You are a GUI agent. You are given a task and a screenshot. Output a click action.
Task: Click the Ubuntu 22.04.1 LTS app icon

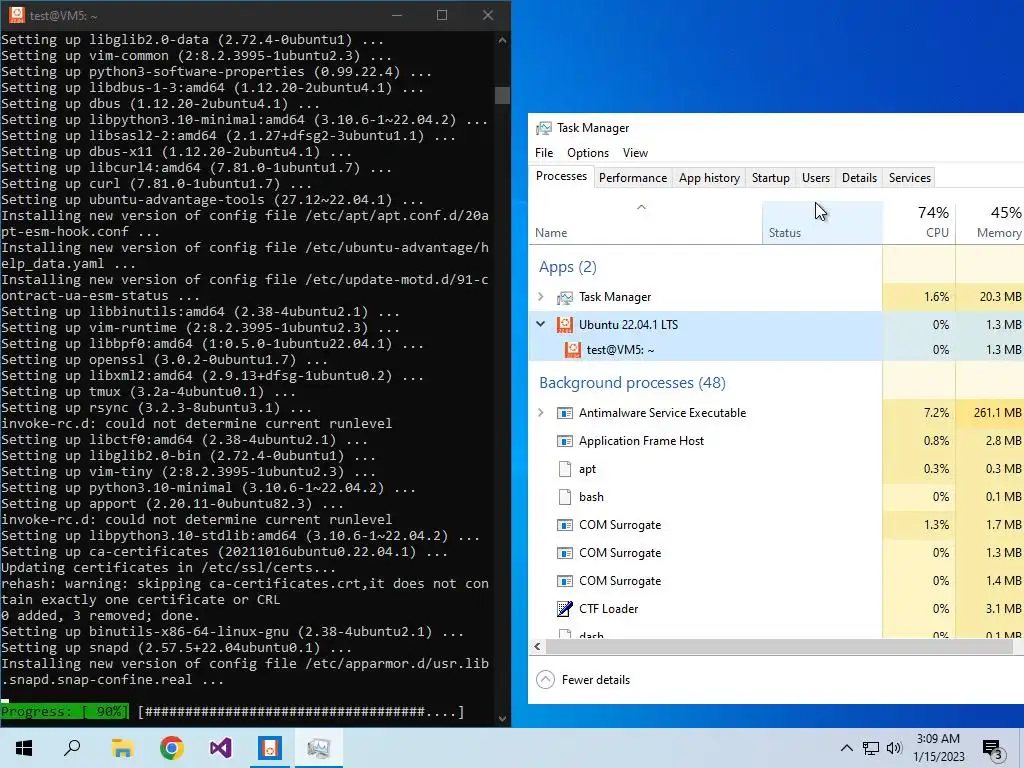pyautogui.click(x=564, y=325)
